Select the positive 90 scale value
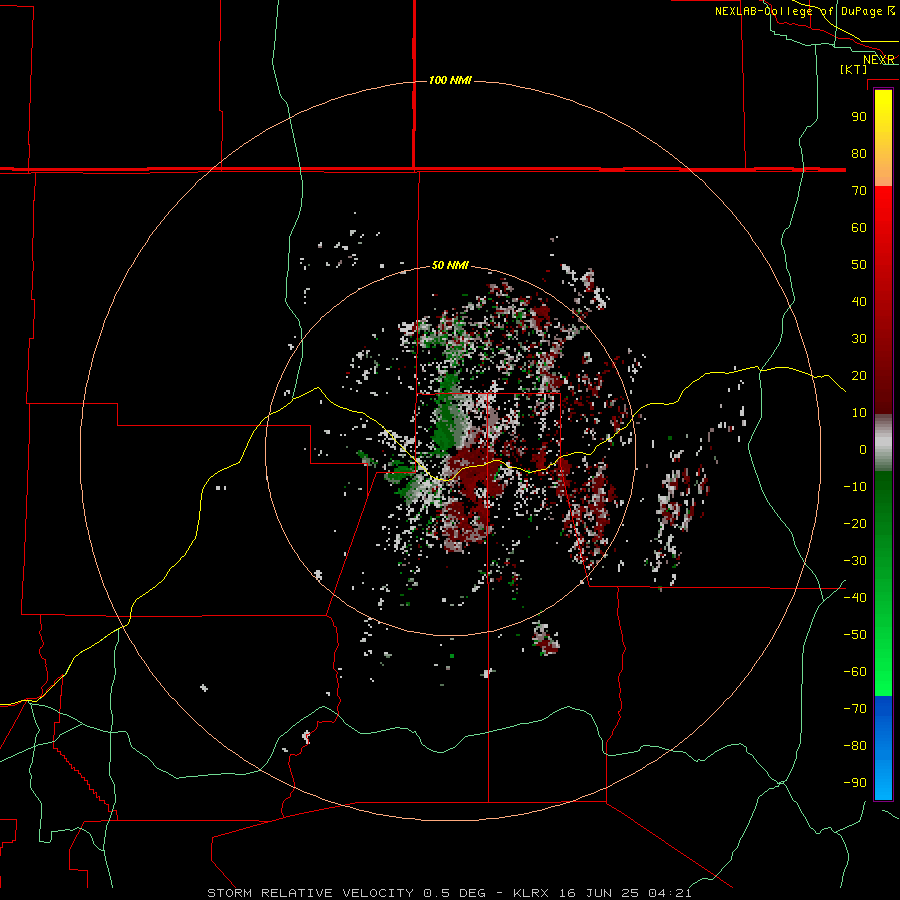900x900 pixels. 859,117
